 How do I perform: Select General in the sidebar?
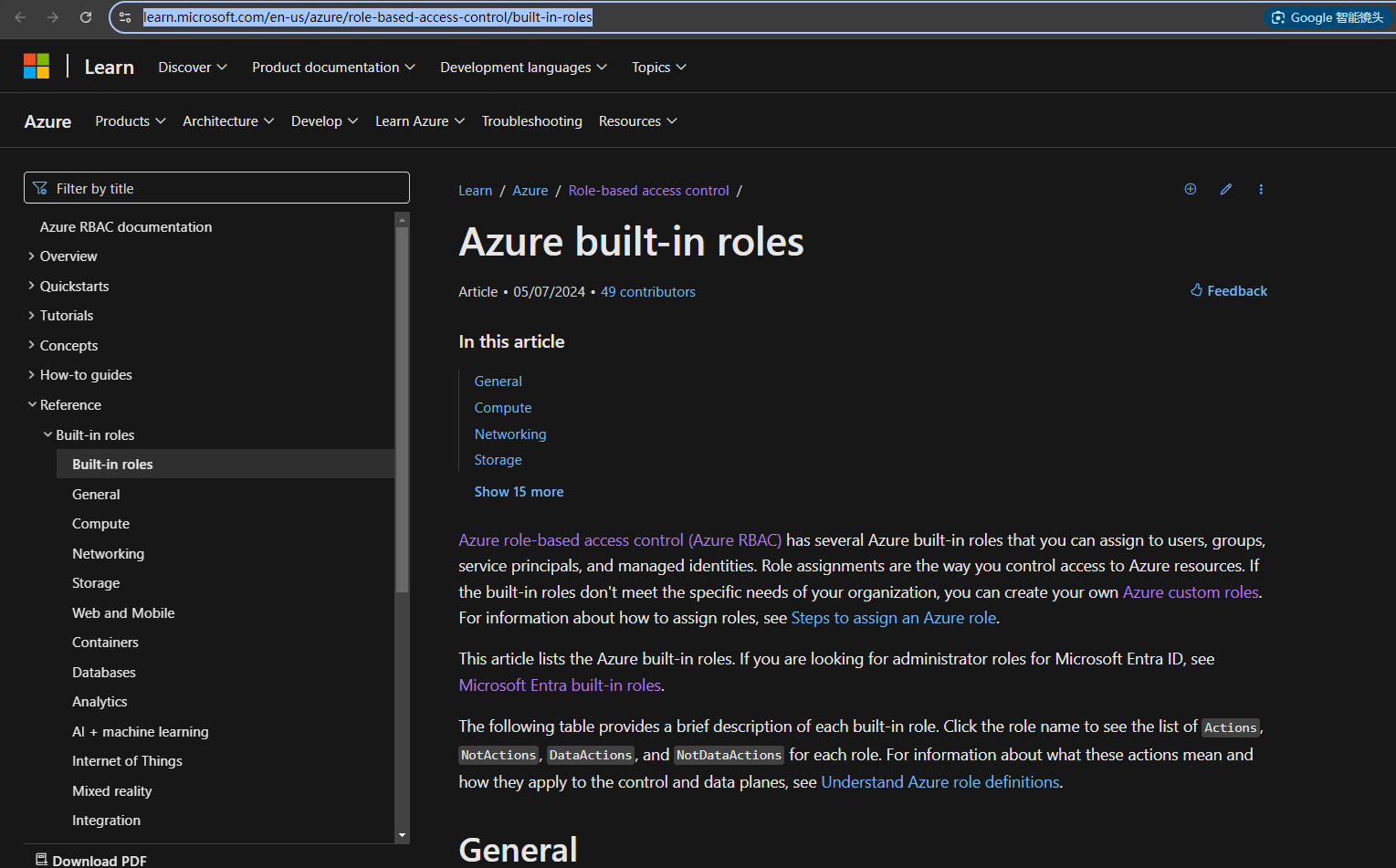point(96,495)
